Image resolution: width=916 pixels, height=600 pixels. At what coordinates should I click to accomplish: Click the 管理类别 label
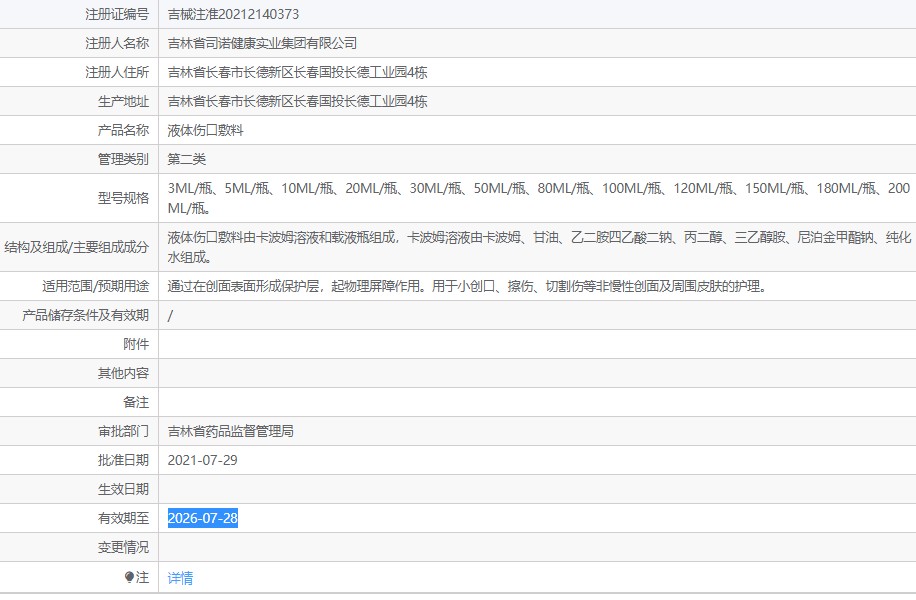tap(123, 159)
